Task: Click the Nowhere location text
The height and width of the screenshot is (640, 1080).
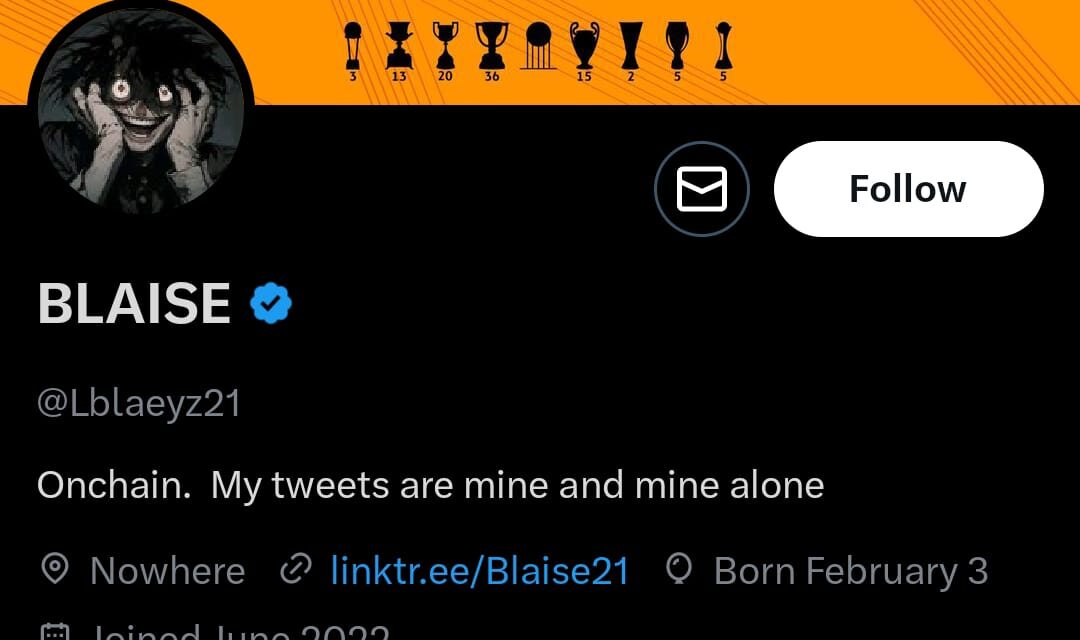Action: pyautogui.click(x=167, y=571)
